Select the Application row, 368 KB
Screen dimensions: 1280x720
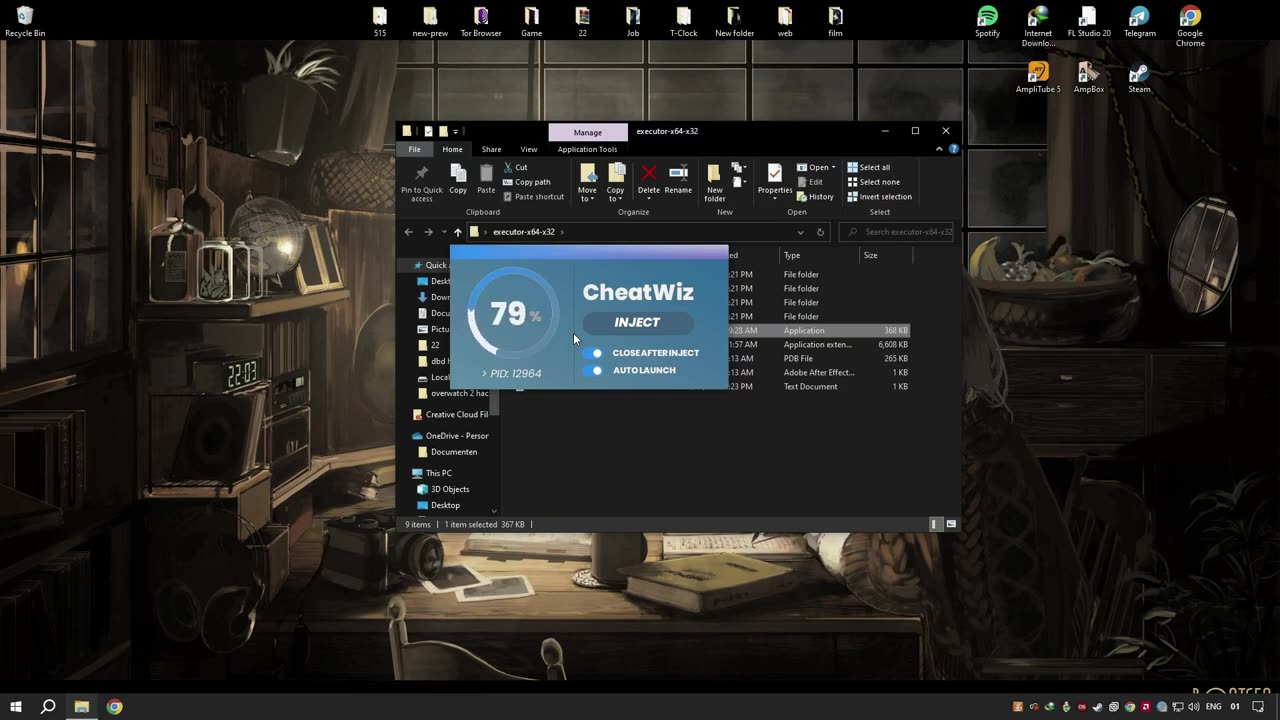click(818, 330)
